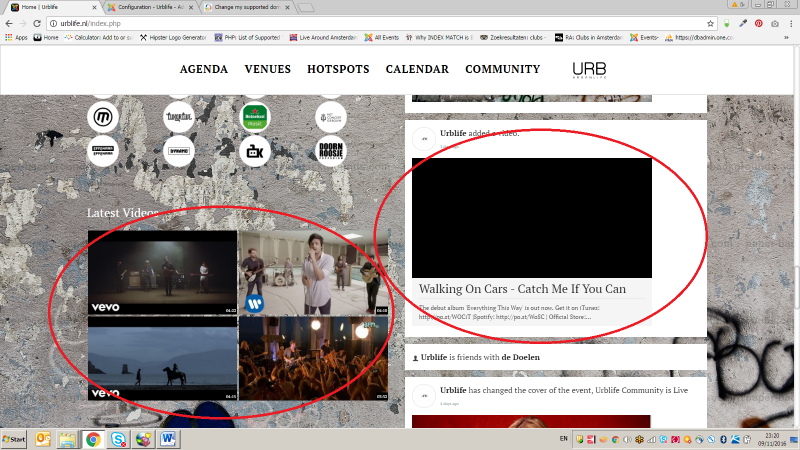Viewport: 800px width, 450px height.
Task: Click the volume speaker tray icon
Action: coord(628,439)
